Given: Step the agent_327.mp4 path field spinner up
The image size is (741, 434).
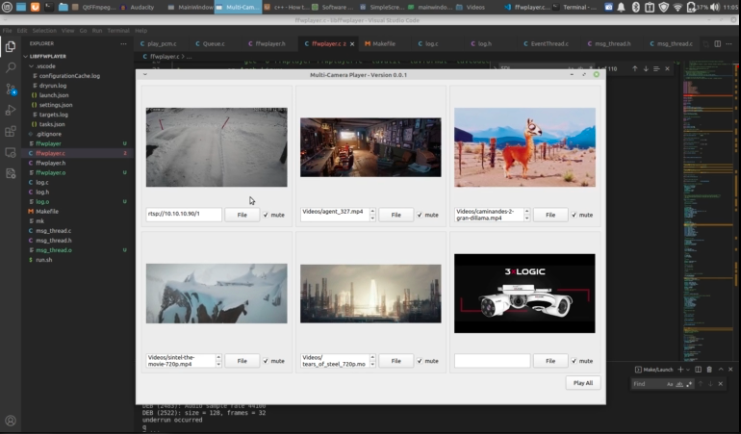Looking at the screenshot, I should coord(372,211).
